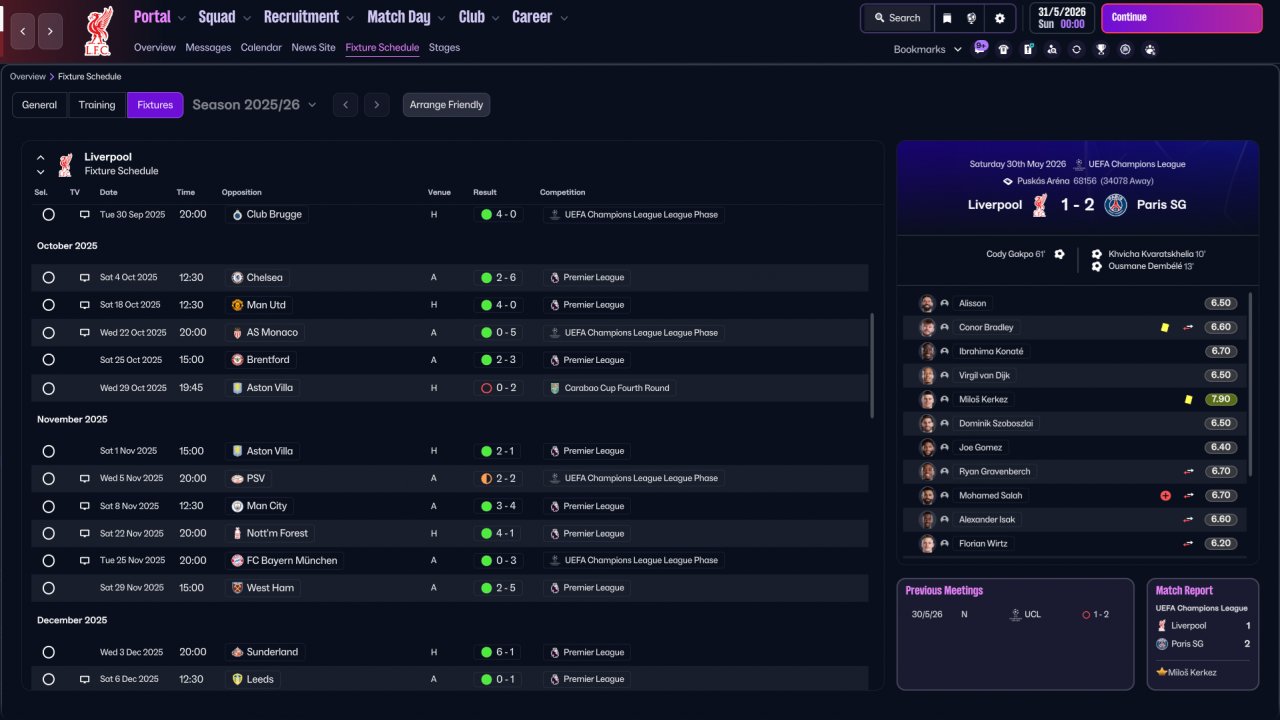Select the Sunderland fixture radio button
1280x720 pixels.
click(48, 652)
